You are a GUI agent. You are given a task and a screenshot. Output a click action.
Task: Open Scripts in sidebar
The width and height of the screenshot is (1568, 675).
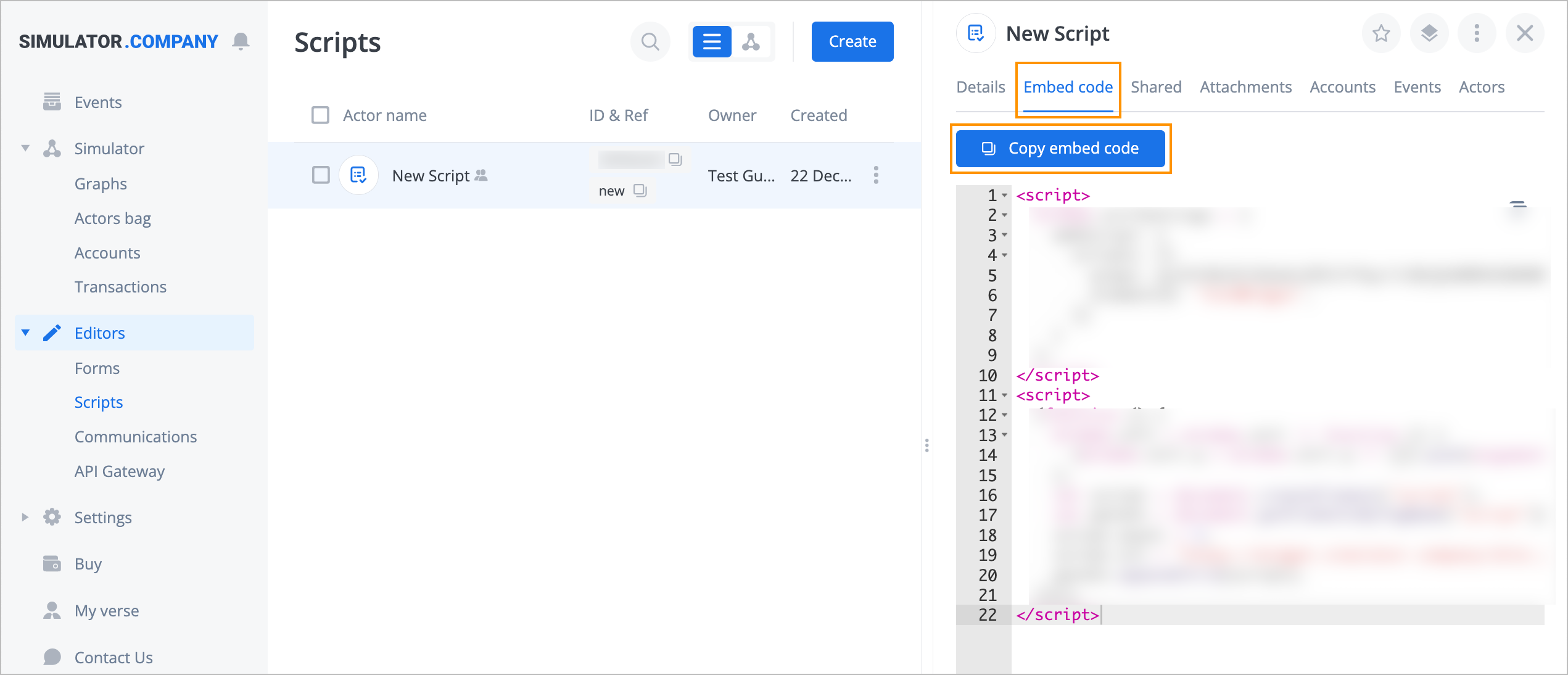click(x=99, y=402)
